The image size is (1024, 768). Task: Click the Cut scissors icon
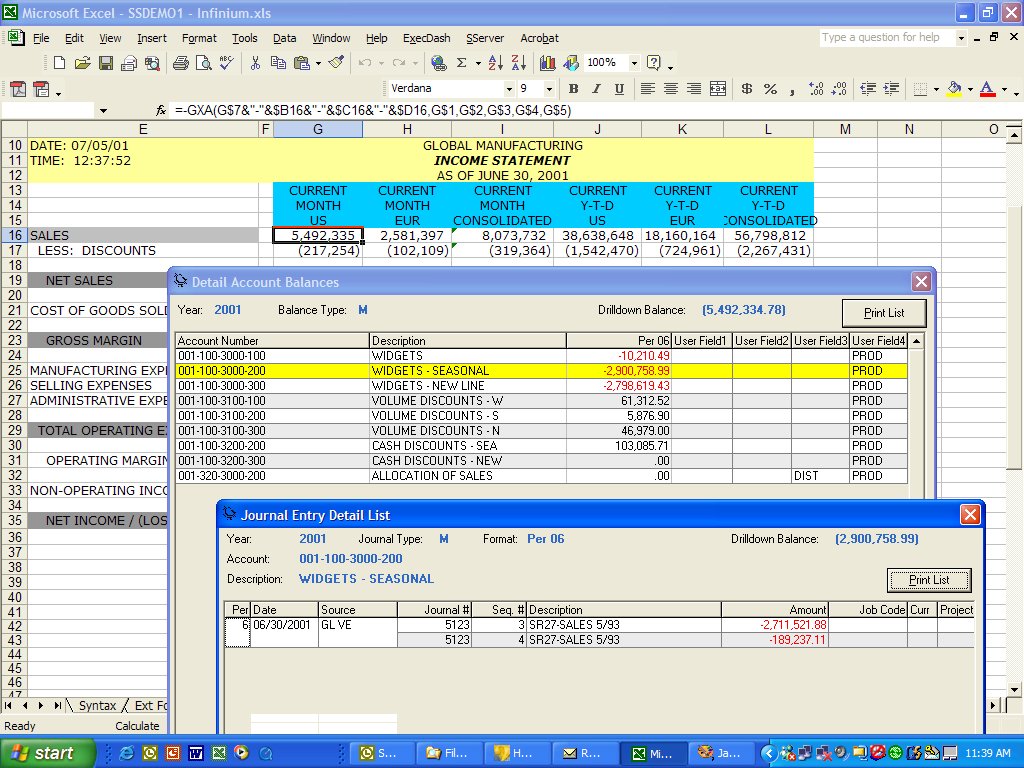coord(255,63)
